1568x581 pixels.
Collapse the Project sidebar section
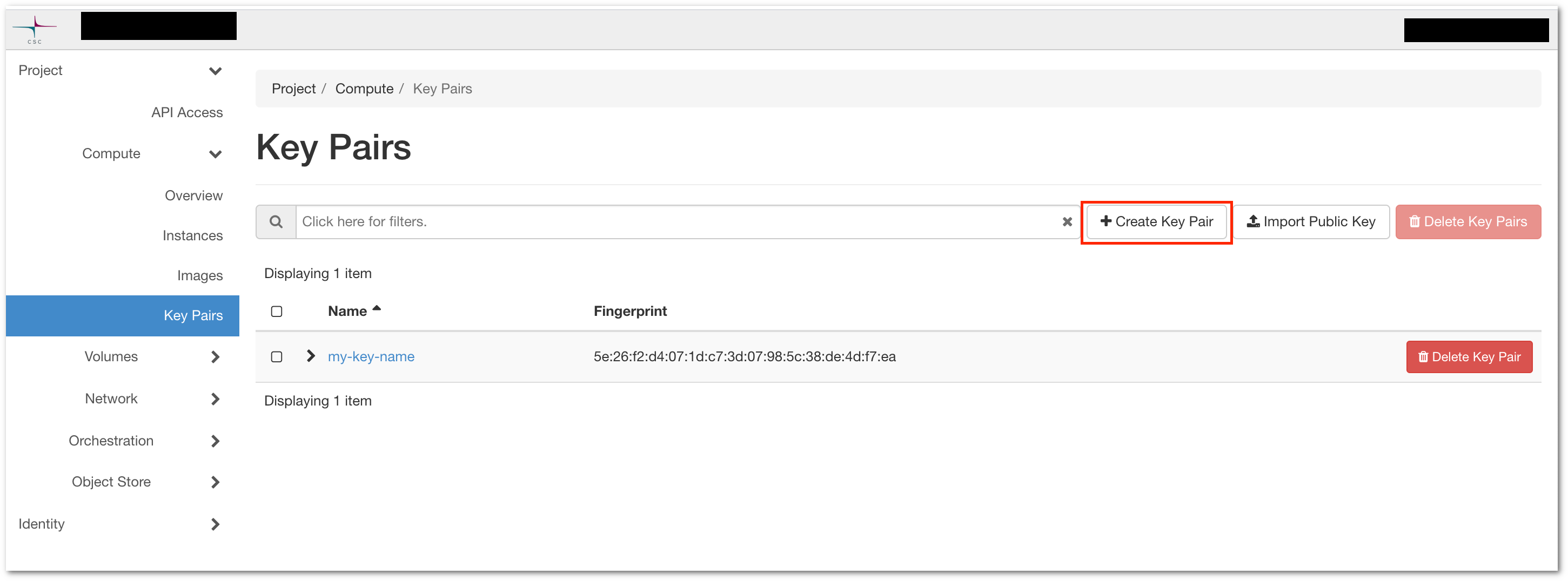coord(215,71)
